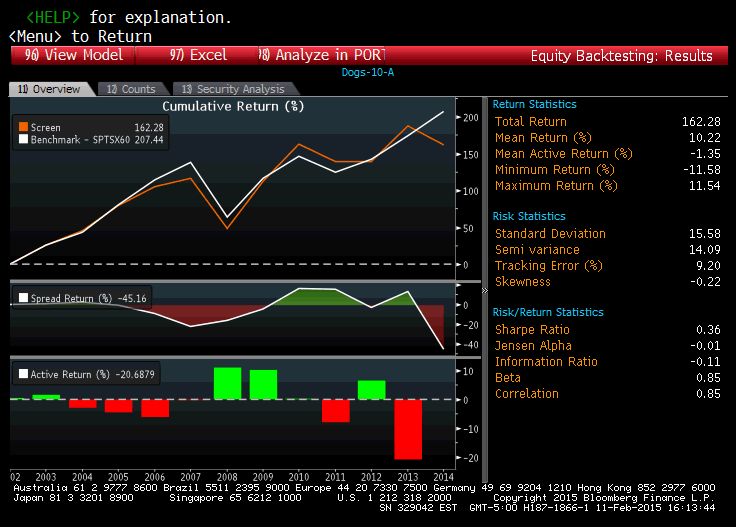Click the Dogs-10-A model name link
Image resolution: width=736 pixels, height=527 pixels.
pyautogui.click(x=368, y=72)
